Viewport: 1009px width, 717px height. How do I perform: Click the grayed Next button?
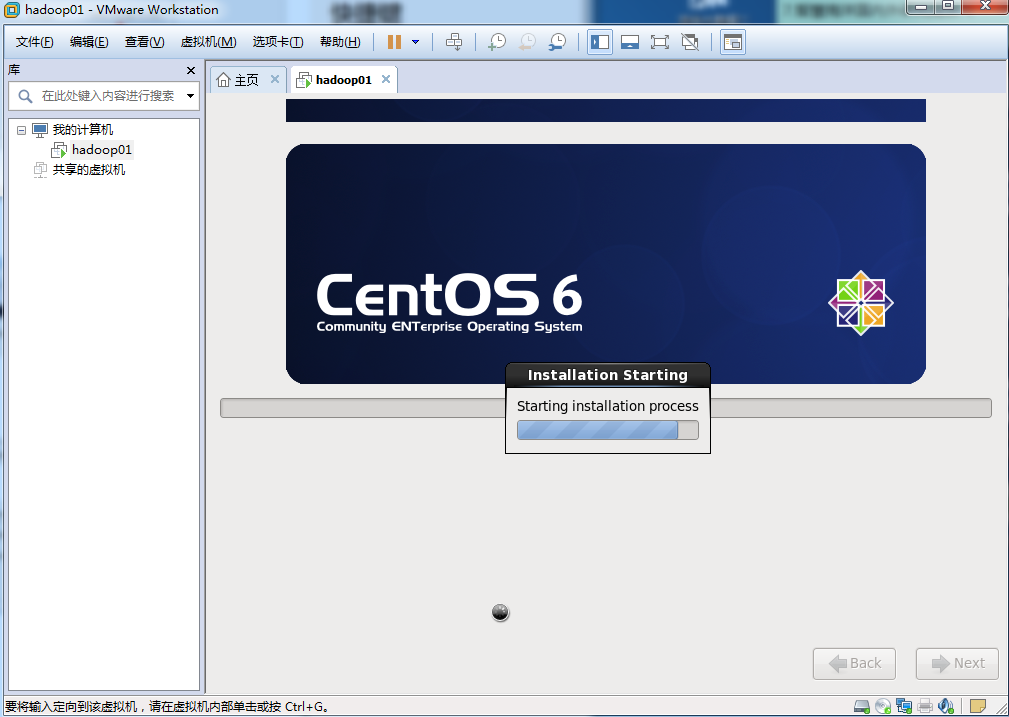(x=956, y=663)
